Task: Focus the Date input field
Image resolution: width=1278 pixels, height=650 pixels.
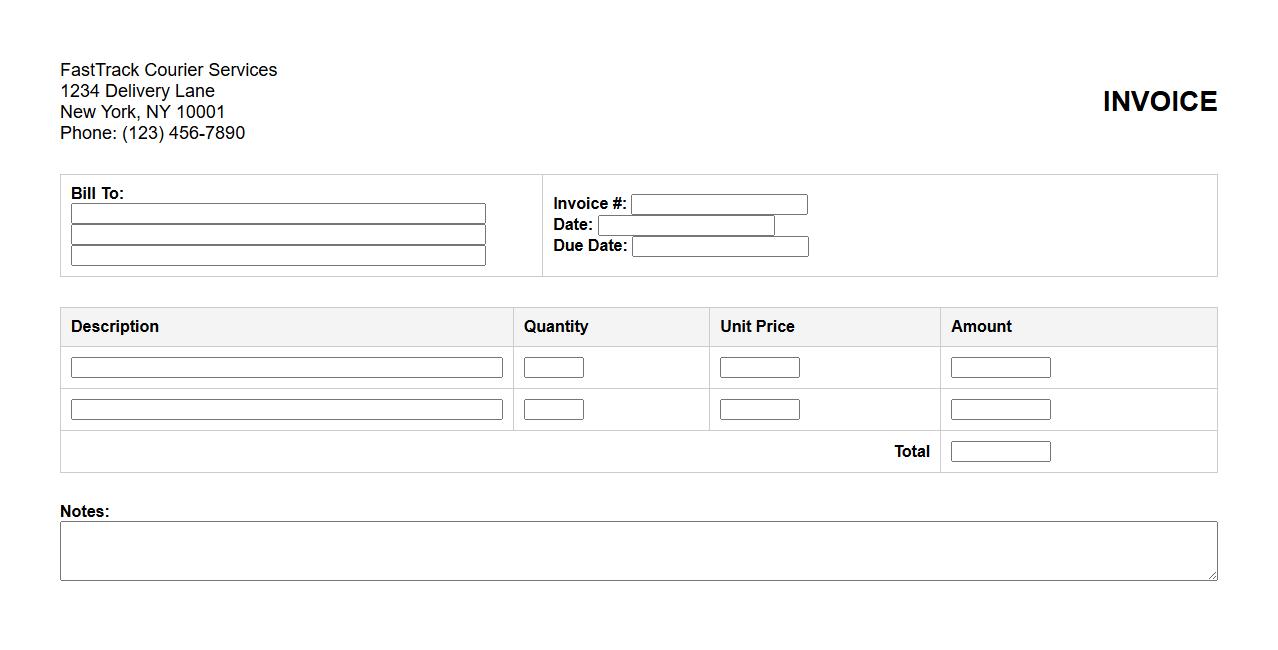Action: click(686, 226)
